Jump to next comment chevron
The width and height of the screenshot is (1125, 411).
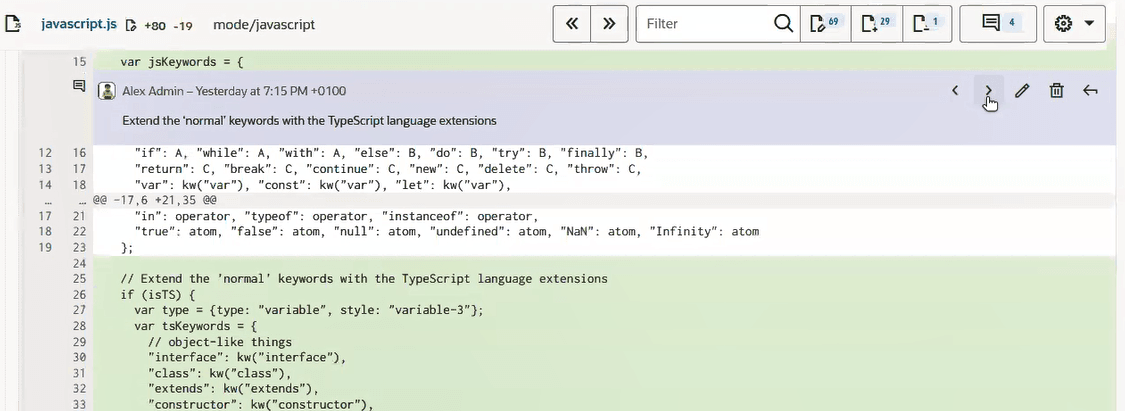point(989,90)
